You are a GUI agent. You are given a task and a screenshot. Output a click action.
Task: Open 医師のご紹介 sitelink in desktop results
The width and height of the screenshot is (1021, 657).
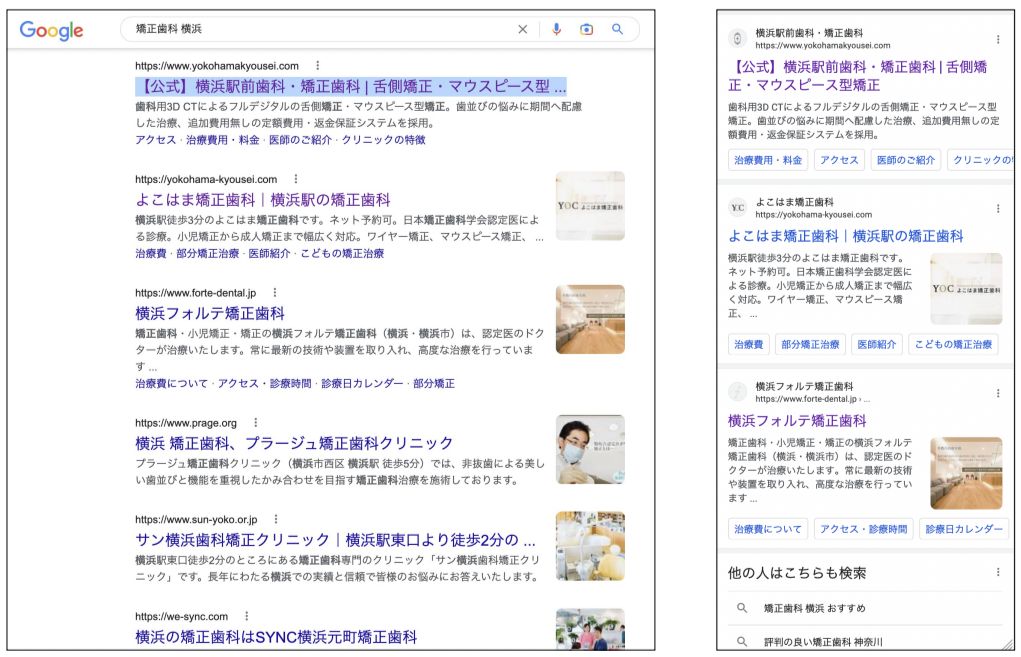tap(300, 140)
